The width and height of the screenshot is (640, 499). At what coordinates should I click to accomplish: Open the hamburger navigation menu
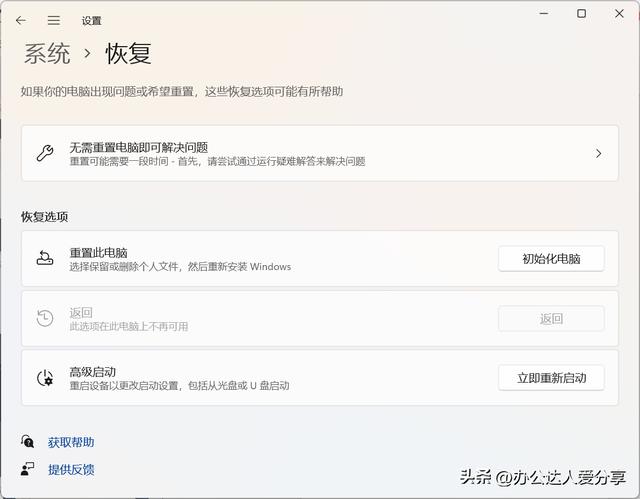pos(53,20)
